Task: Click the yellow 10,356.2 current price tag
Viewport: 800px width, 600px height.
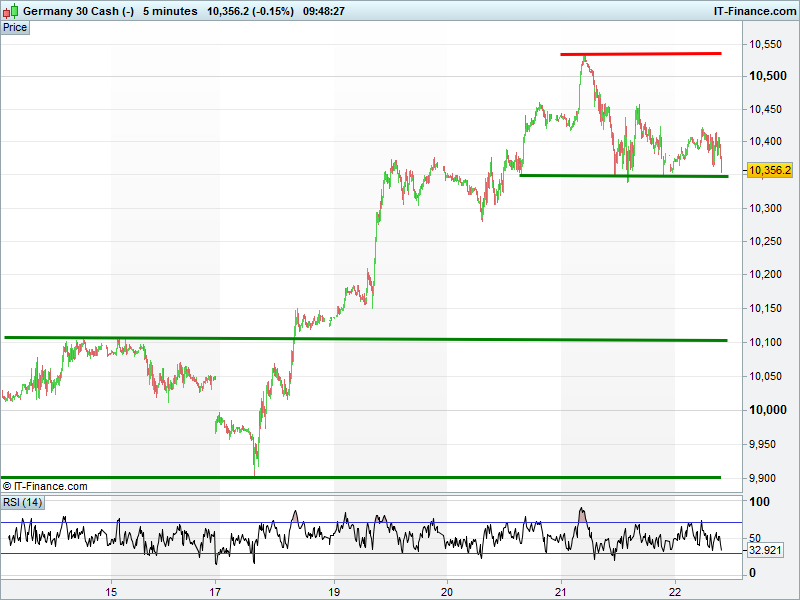Action: pos(770,170)
